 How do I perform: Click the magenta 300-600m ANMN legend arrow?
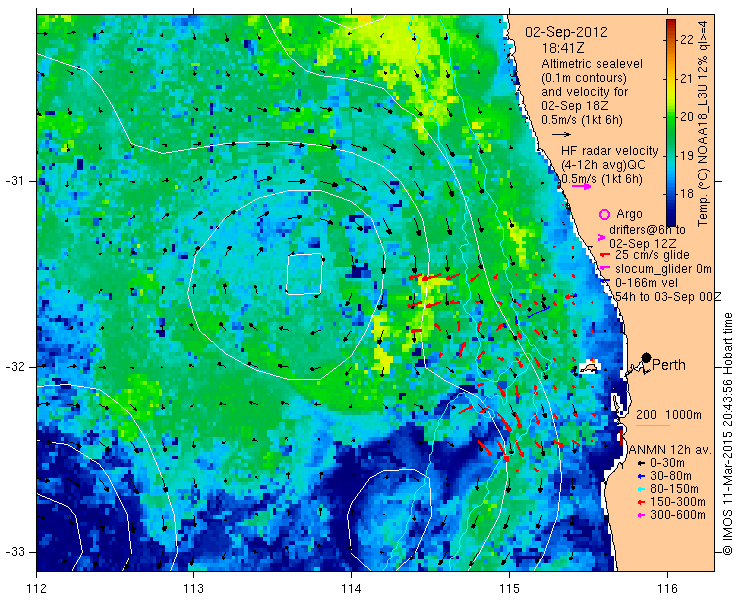click(641, 515)
